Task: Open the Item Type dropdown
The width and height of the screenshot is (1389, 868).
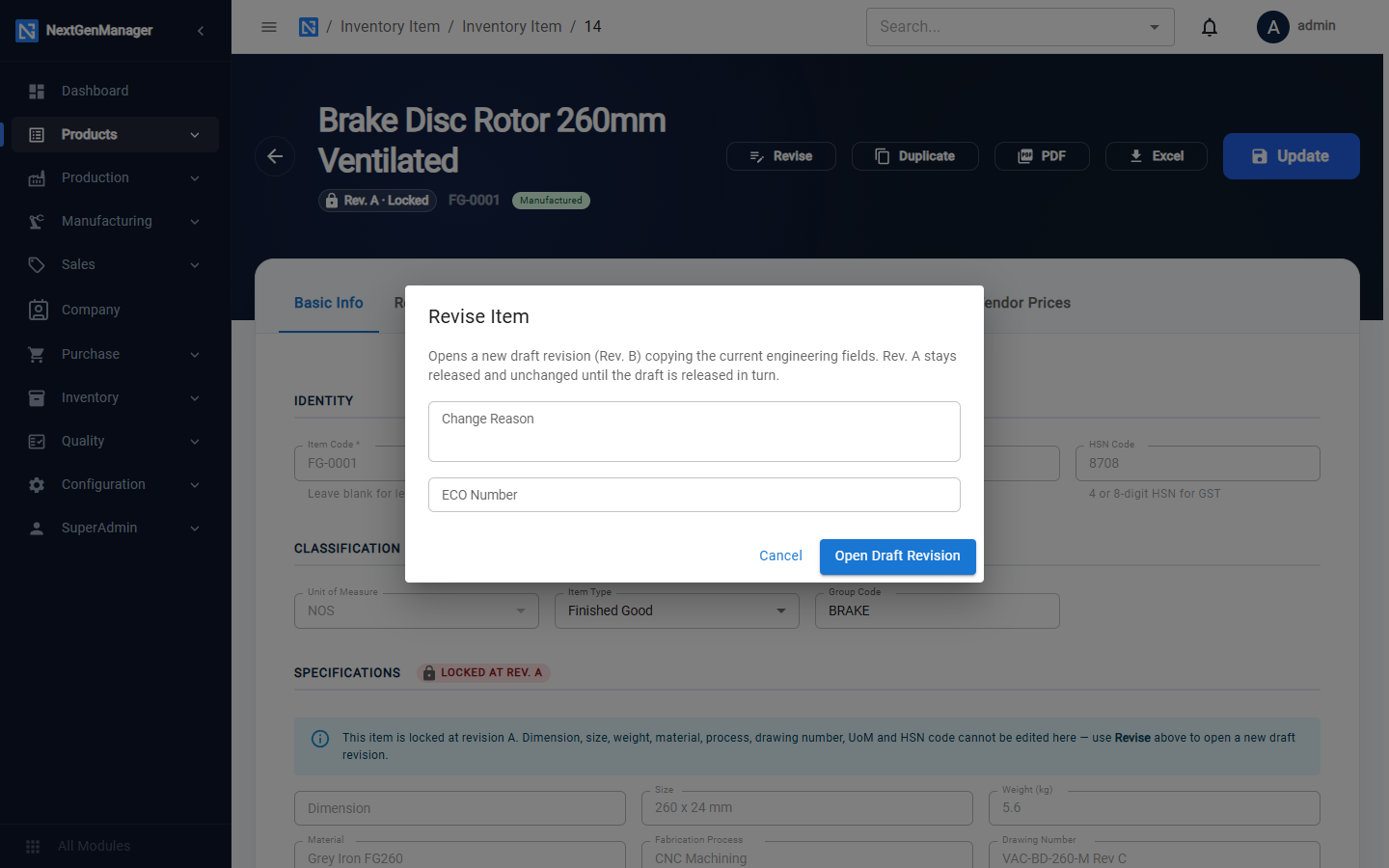Action: (x=677, y=610)
